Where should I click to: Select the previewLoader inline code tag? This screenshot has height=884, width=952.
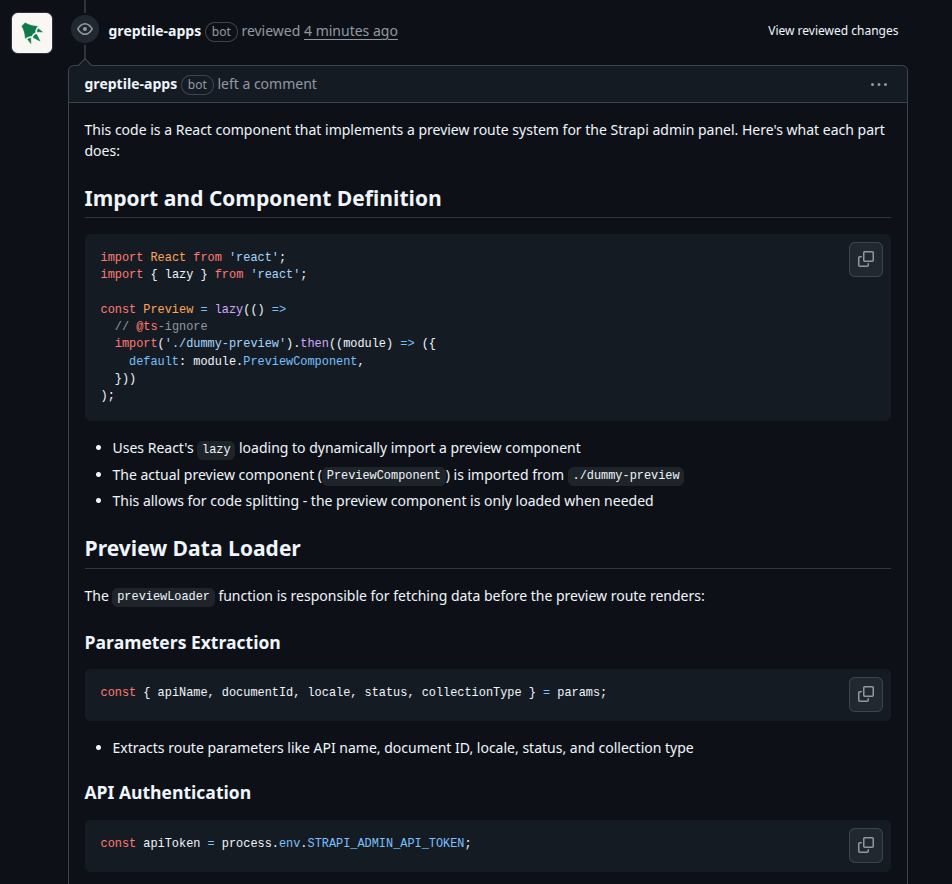coord(163,596)
